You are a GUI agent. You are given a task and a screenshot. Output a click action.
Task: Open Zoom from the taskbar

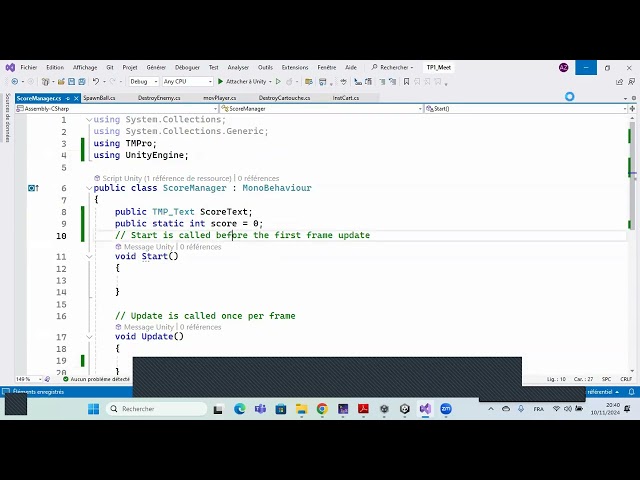(x=446, y=409)
